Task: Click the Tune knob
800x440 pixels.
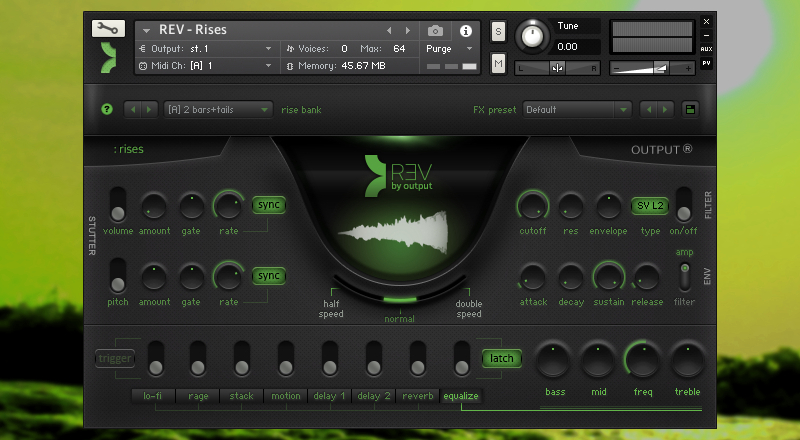Action: click(x=532, y=36)
